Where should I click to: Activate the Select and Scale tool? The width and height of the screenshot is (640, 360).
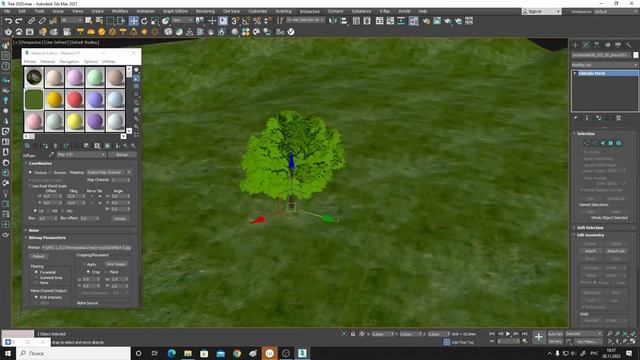tap(155, 20)
